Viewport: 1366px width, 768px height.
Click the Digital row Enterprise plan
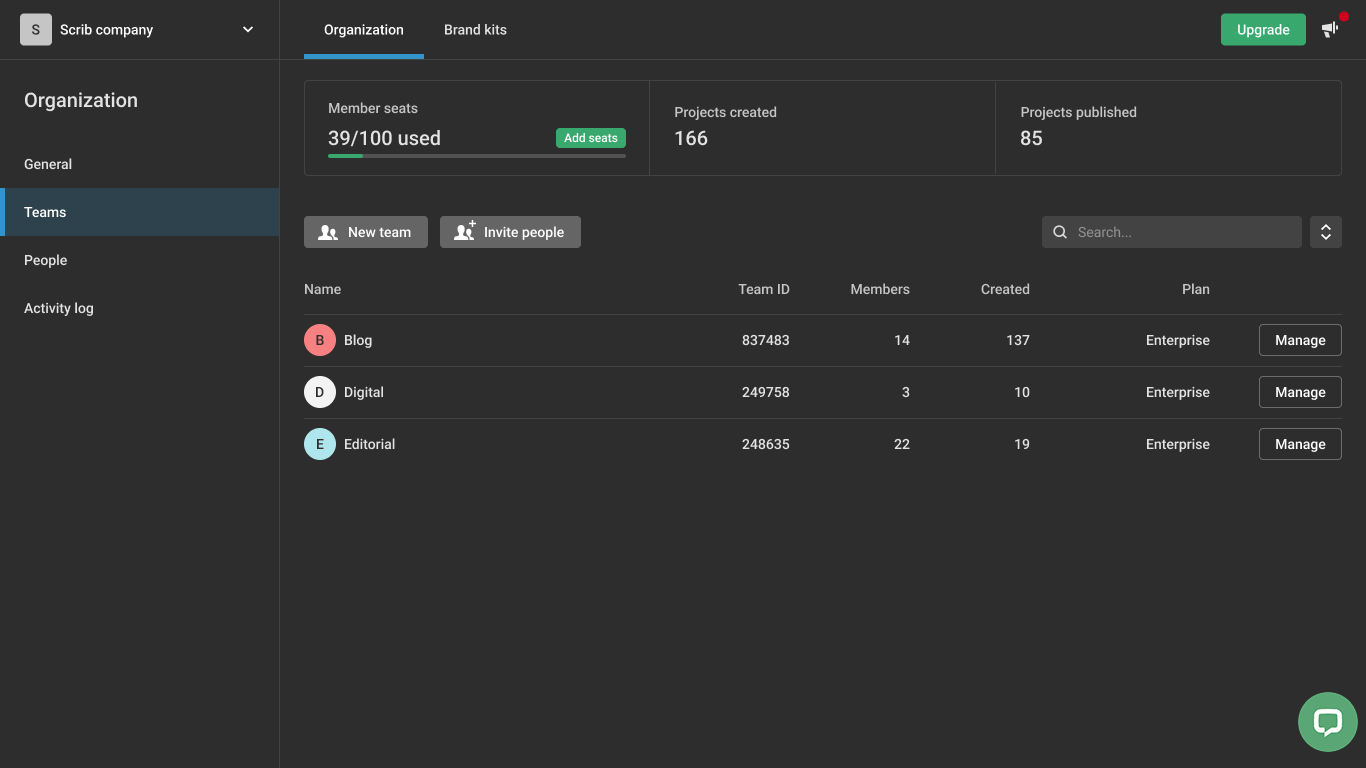(x=1178, y=392)
